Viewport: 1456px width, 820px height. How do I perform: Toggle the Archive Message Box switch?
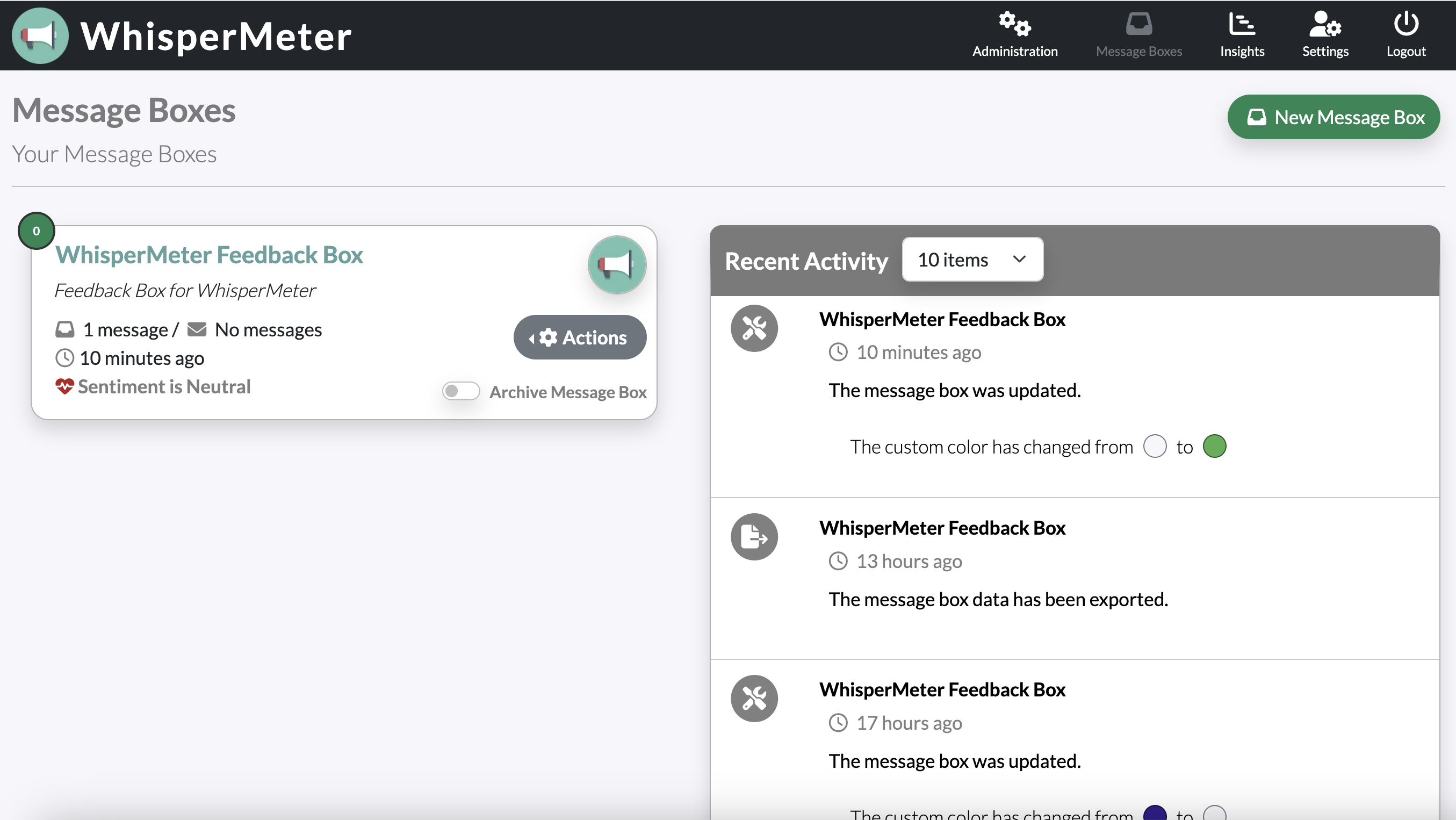point(460,391)
